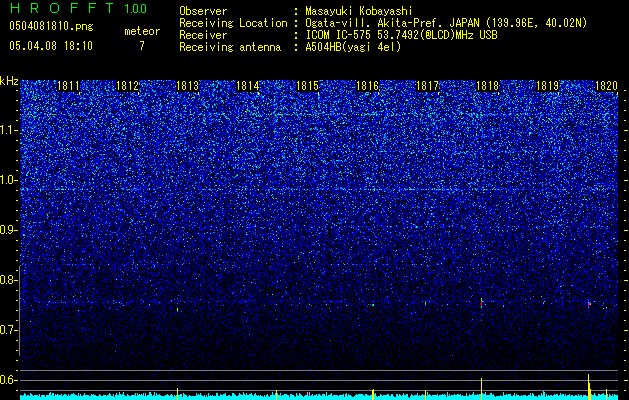
Task: Select the meteor count value 7
Action: (x=142, y=46)
